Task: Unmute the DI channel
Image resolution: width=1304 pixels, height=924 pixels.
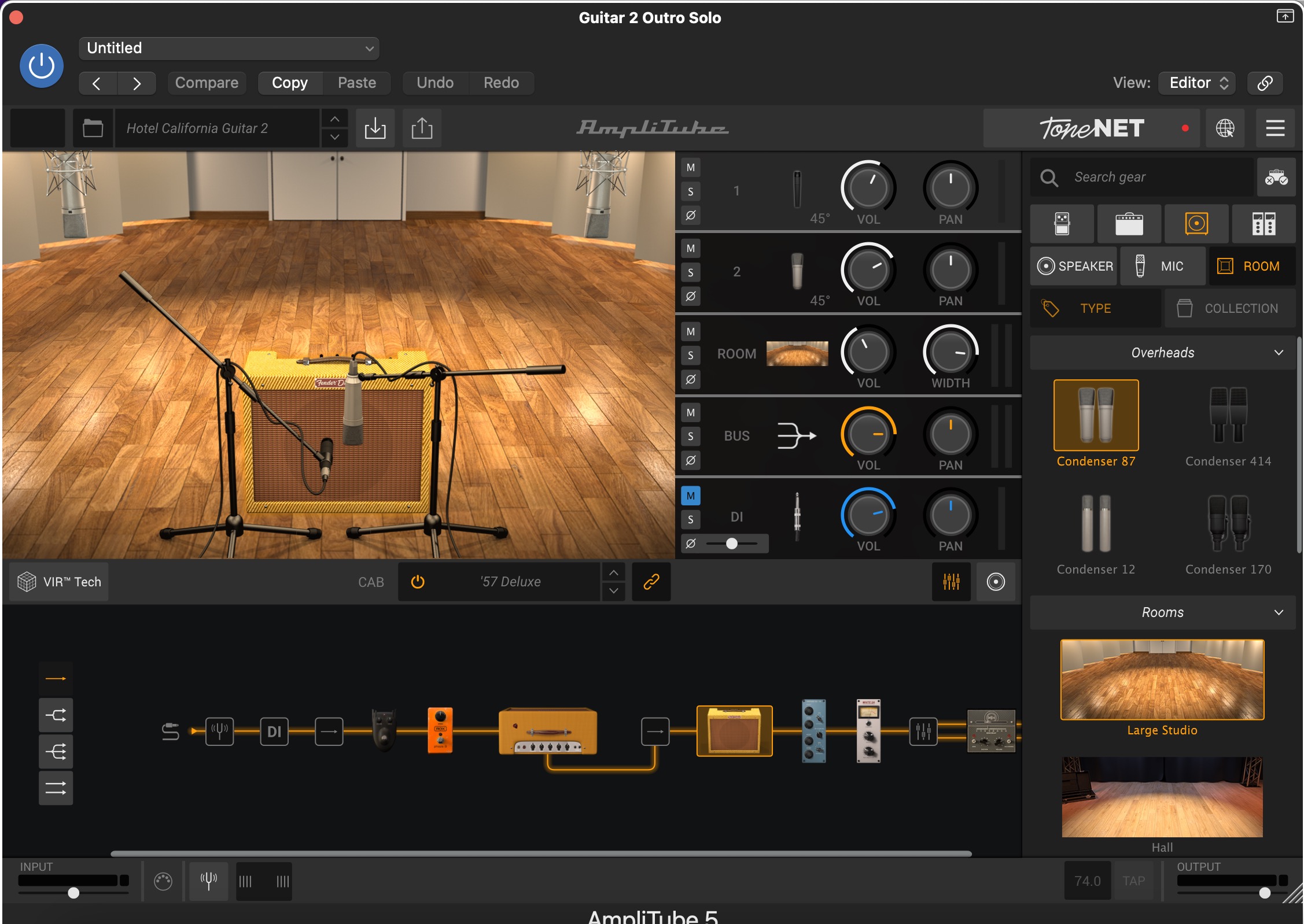Action: tap(691, 496)
